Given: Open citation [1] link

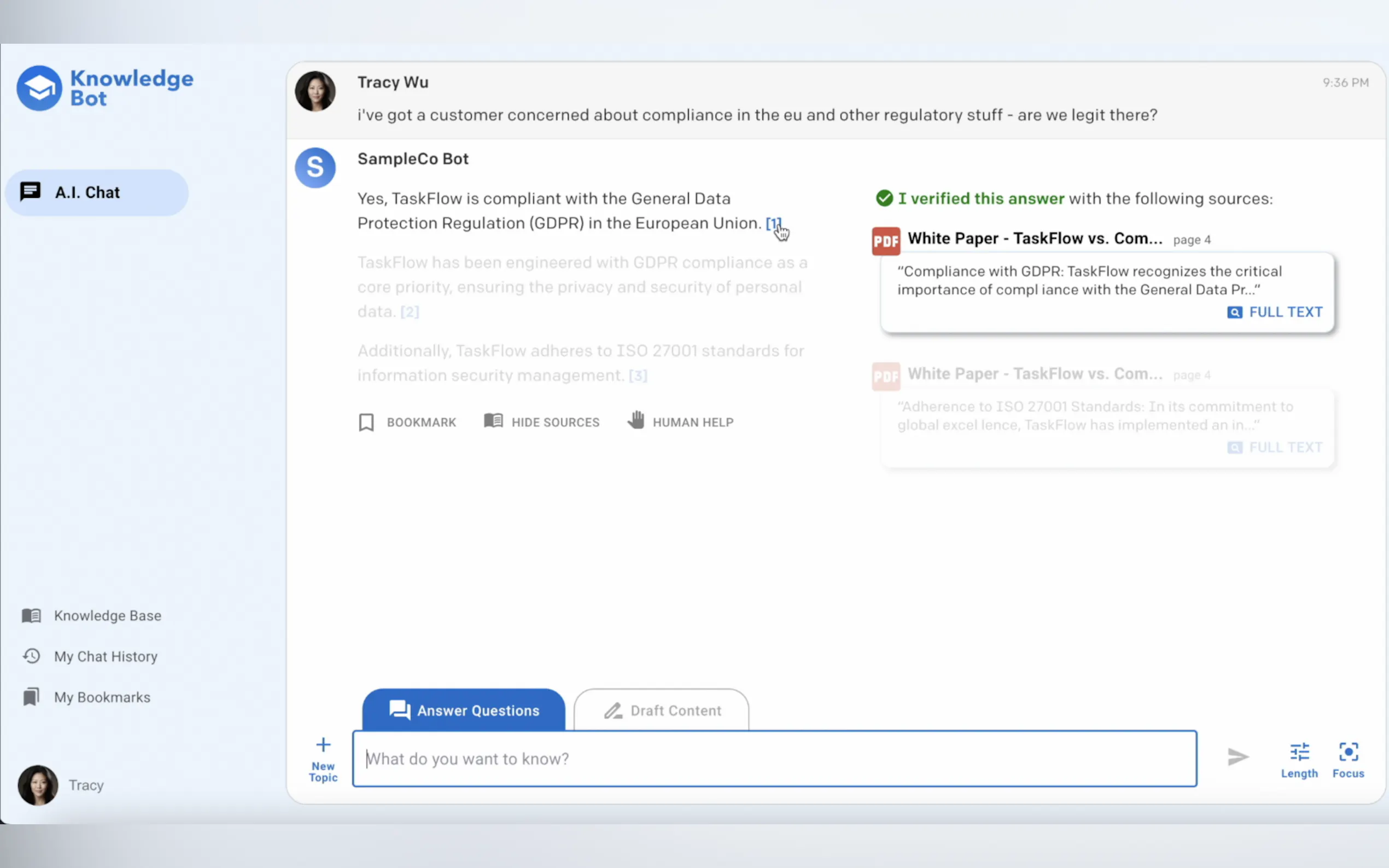Looking at the screenshot, I should [773, 224].
